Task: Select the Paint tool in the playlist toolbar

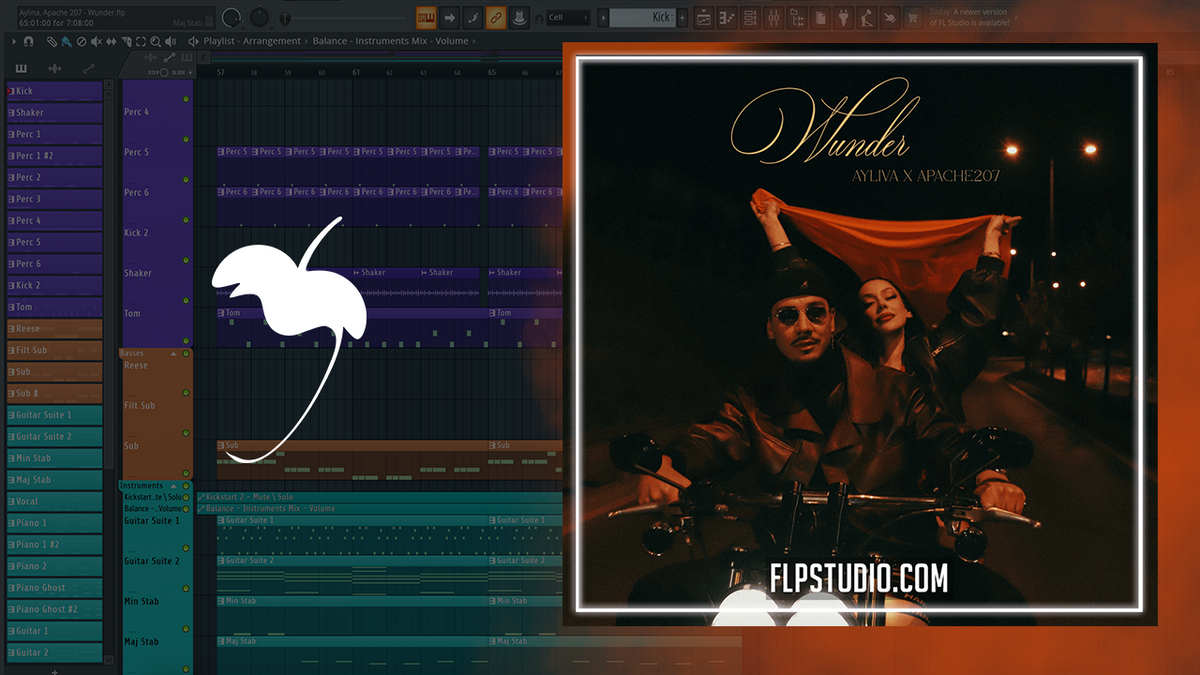Action: (66, 41)
